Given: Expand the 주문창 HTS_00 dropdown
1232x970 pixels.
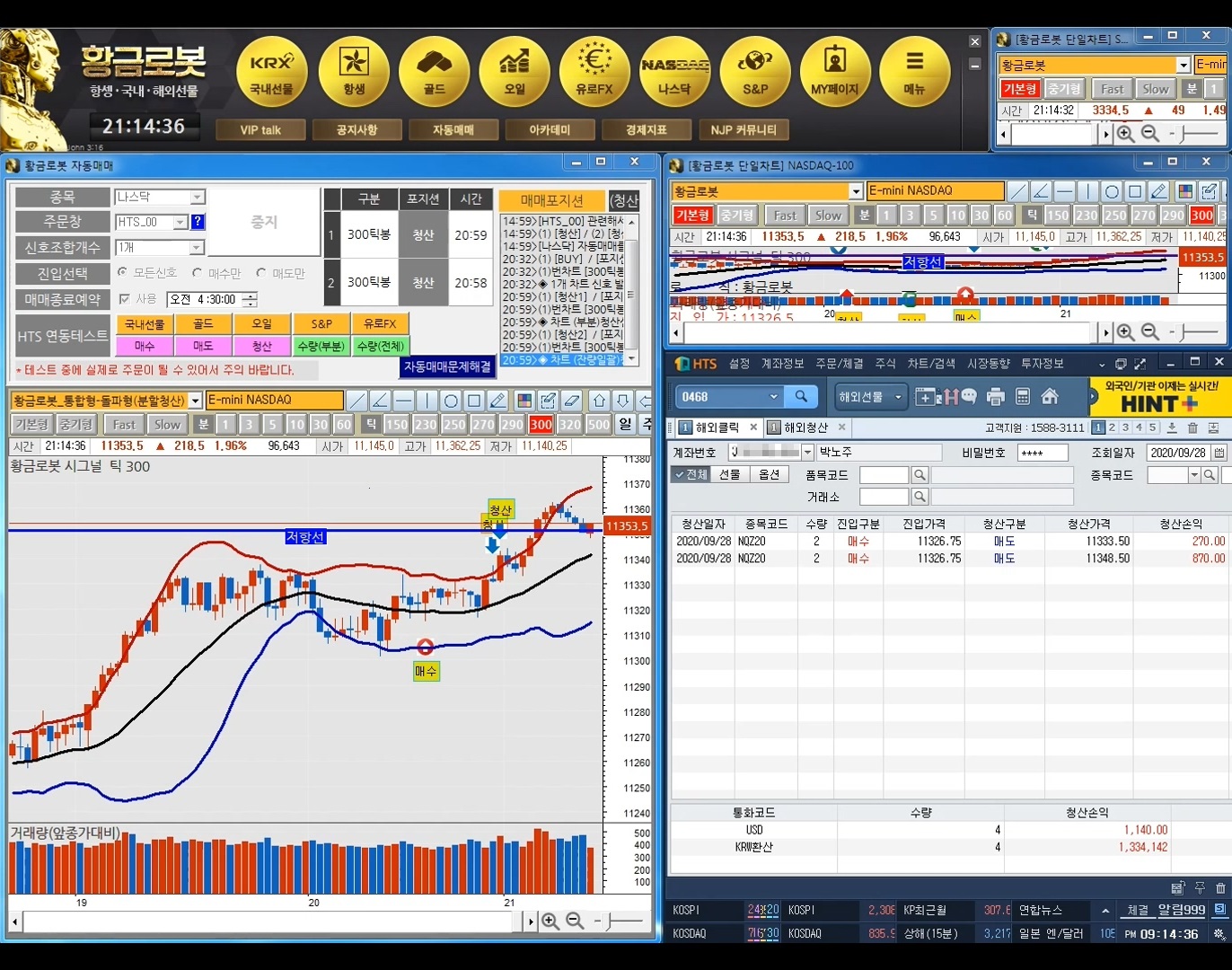Looking at the screenshot, I should (180, 222).
